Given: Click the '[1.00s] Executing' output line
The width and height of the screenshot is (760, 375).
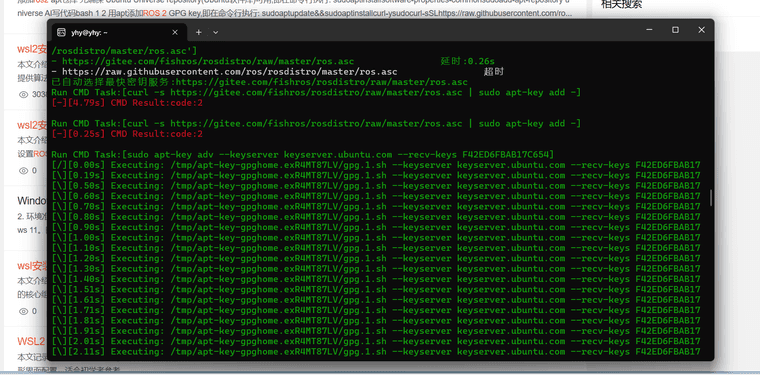Looking at the screenshot, I should (x=376, y=237).
